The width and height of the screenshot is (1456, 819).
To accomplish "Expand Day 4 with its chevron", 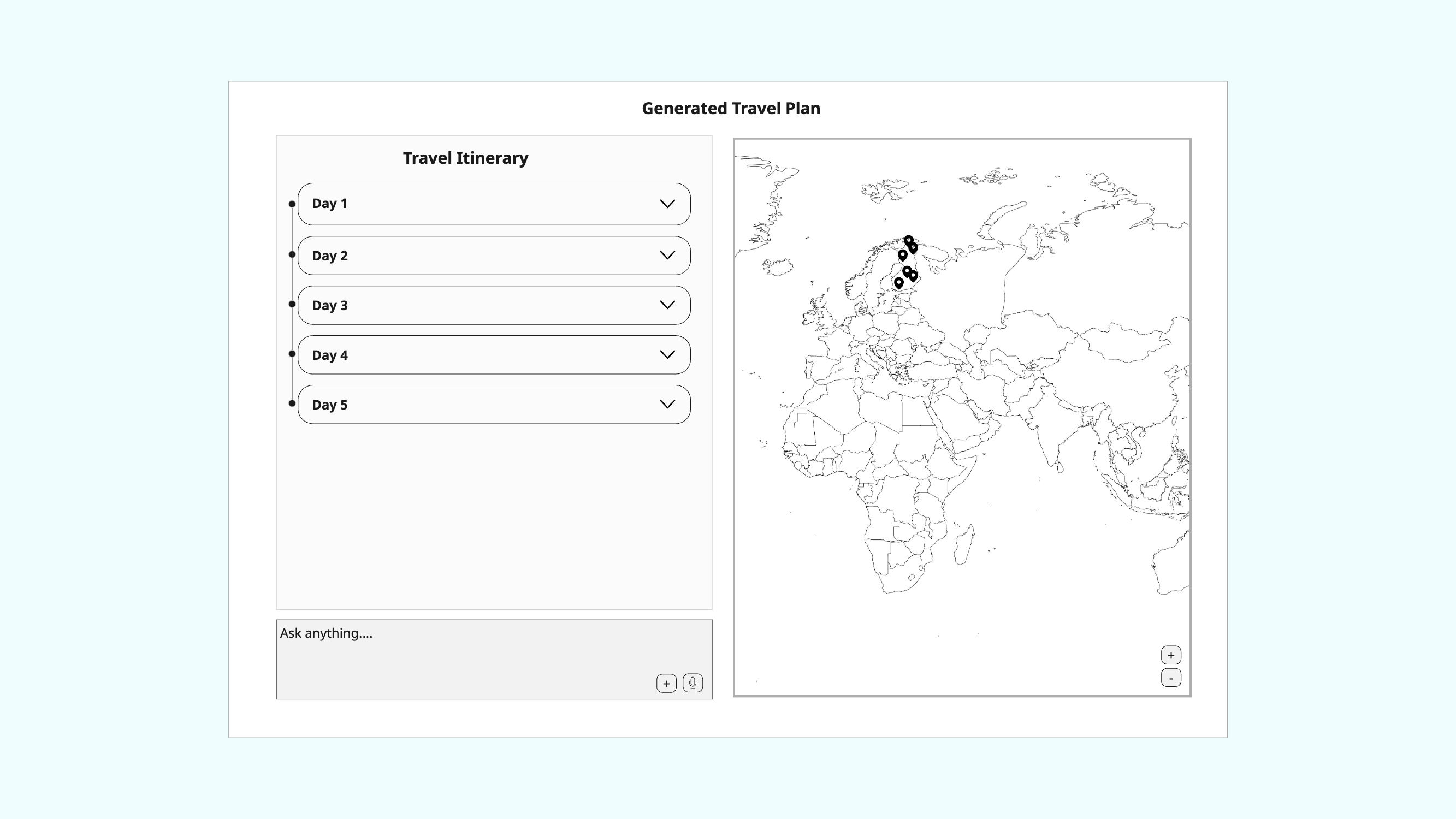I will coord(667,355).
